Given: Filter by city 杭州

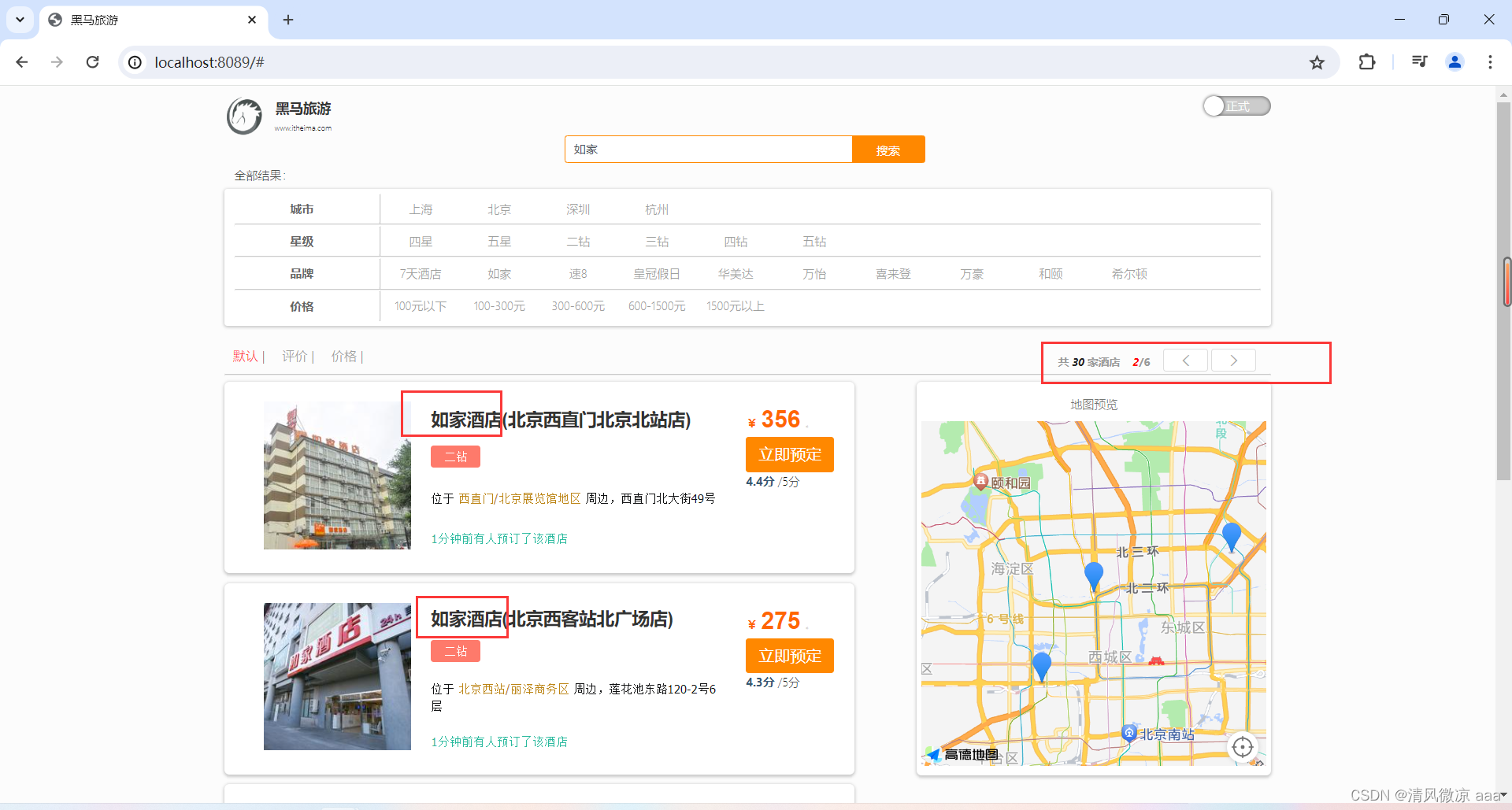Looking at the screenshot, I should click(657, 209).
